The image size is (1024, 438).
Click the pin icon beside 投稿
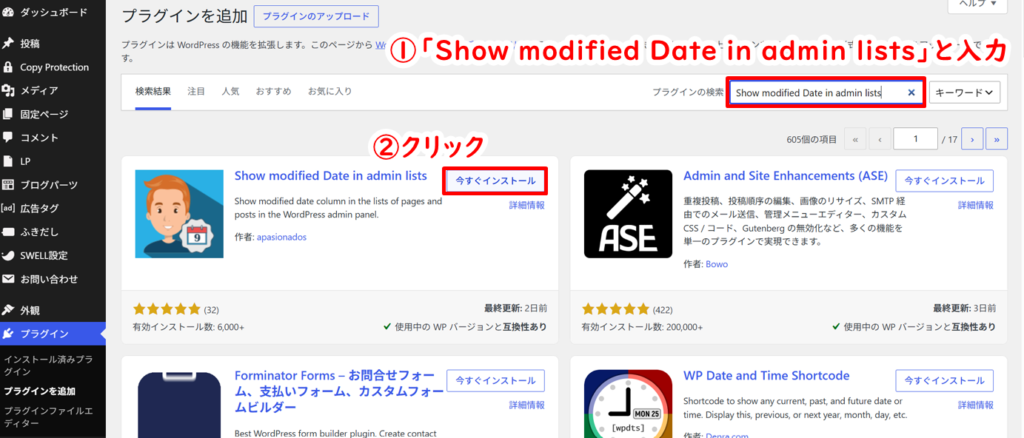point(8,44)
